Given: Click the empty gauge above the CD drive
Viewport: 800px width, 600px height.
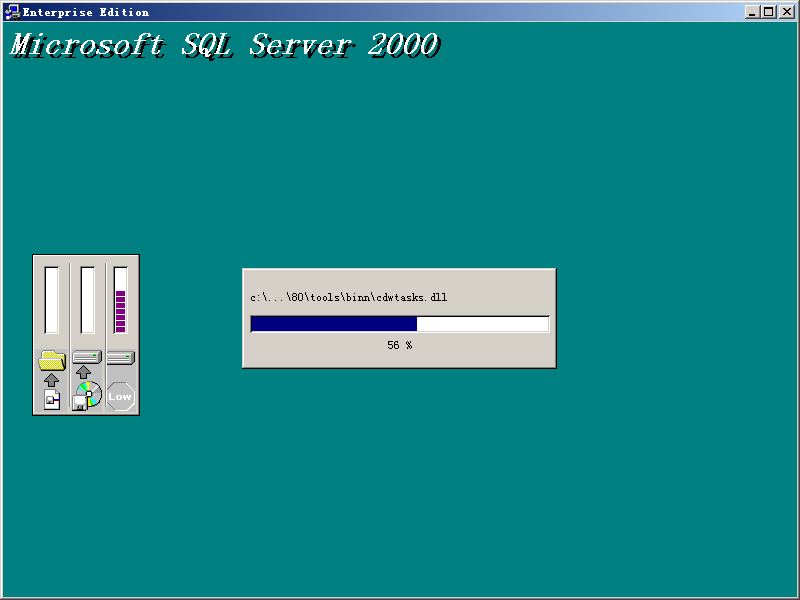Looking at the screenshot, I should click(87, 300).
